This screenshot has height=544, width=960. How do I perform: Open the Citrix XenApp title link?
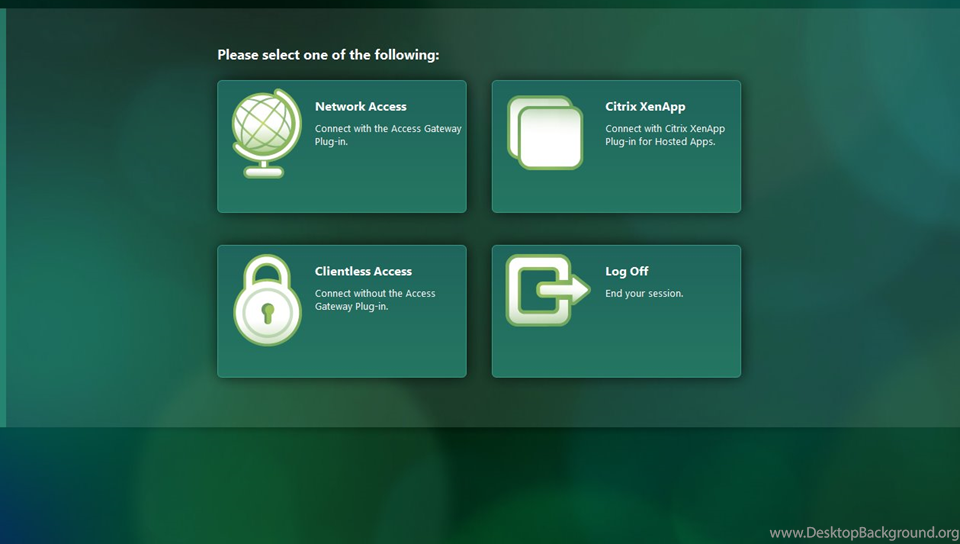[x=645, y=106]
